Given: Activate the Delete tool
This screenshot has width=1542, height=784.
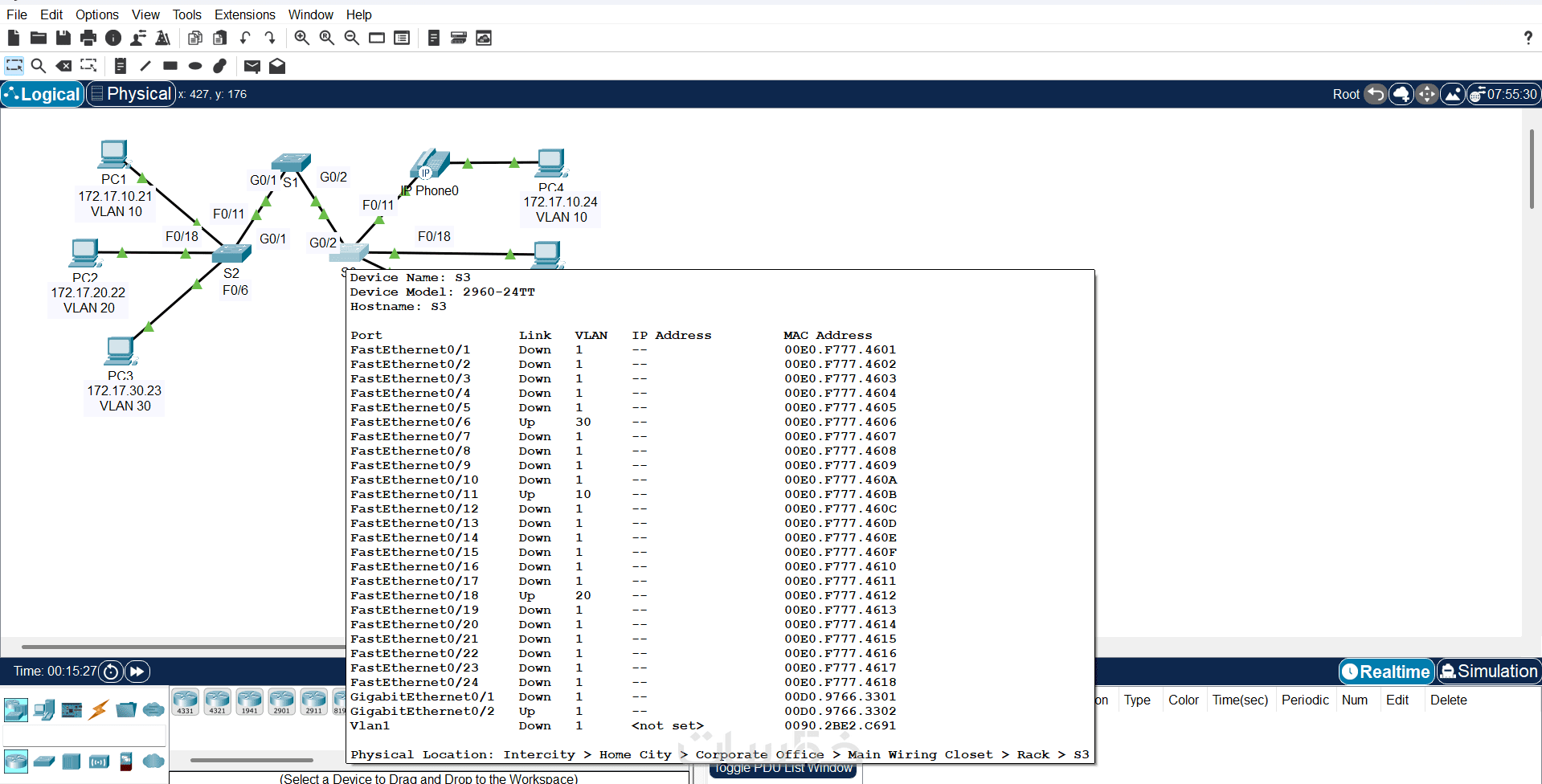Looking at the screenshot, I should (x=63, y=66).
